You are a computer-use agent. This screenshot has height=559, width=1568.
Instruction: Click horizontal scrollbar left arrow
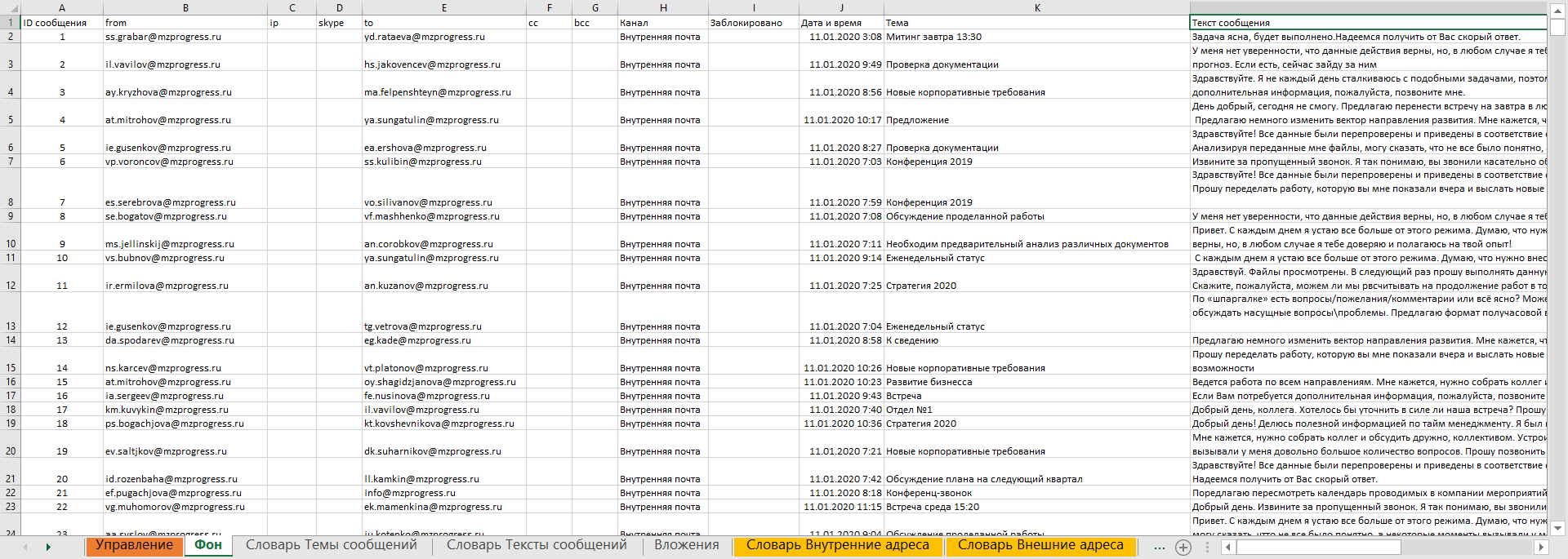pos(1227,548)
